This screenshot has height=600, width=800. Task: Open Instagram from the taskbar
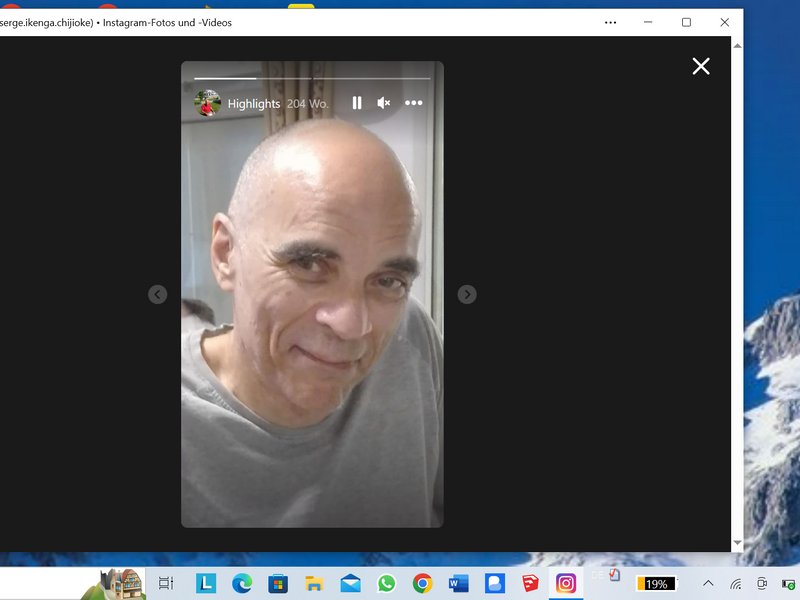click(x=566, y=583)
